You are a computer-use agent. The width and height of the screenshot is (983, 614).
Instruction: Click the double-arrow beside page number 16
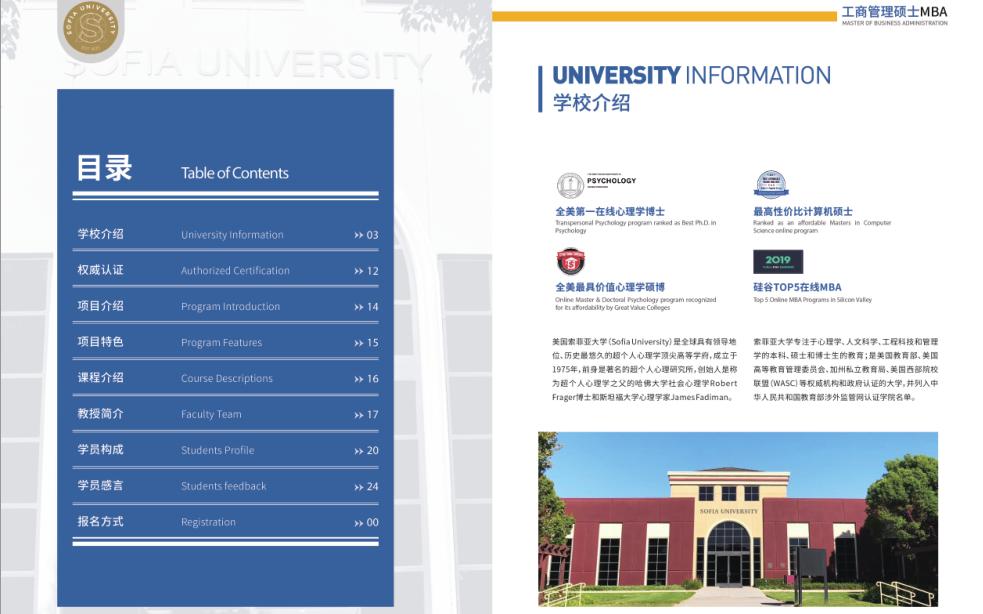359,379
